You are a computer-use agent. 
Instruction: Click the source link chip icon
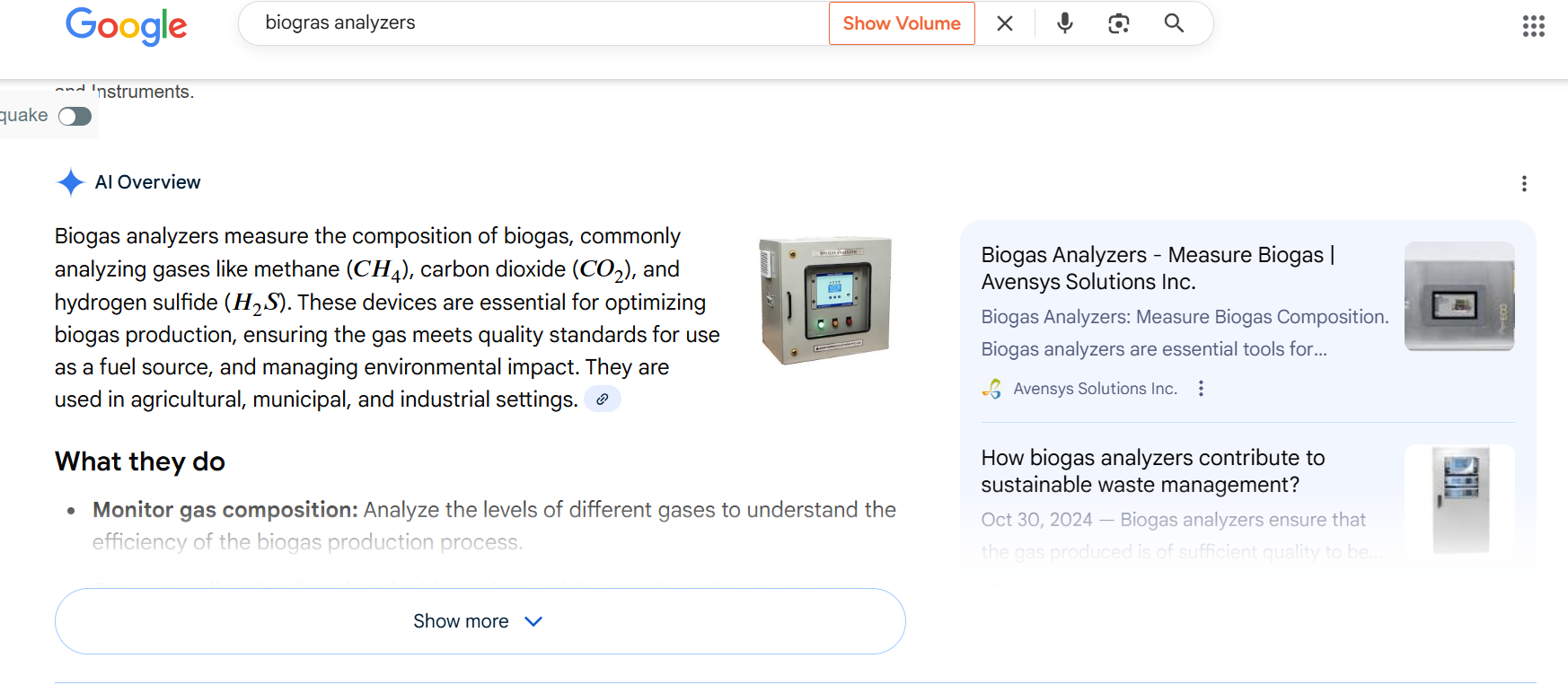603,400
